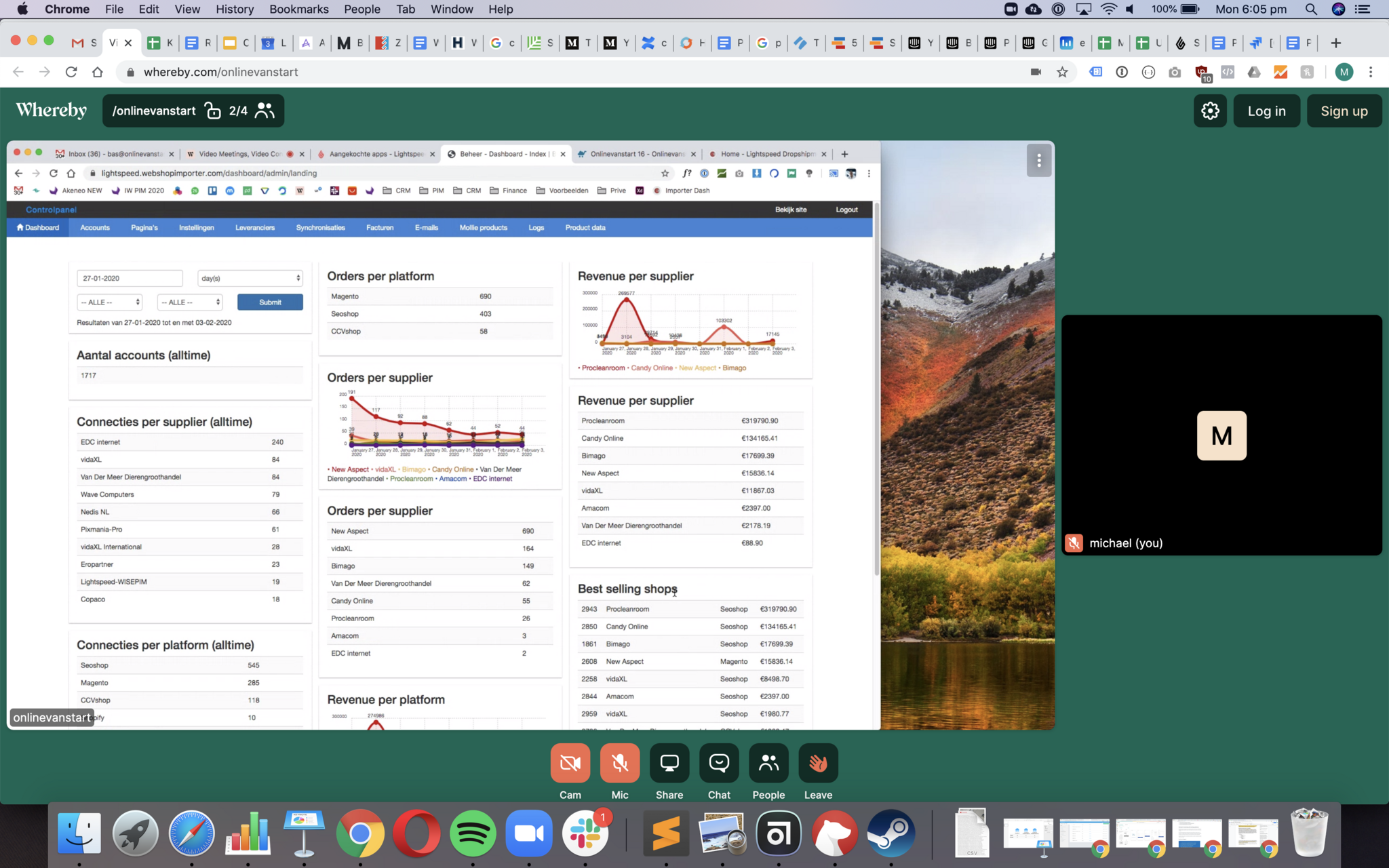This screenshot has height=868, width=1389.
Task: Open Chrome three-dot menu
Action: coord(1371,72)
